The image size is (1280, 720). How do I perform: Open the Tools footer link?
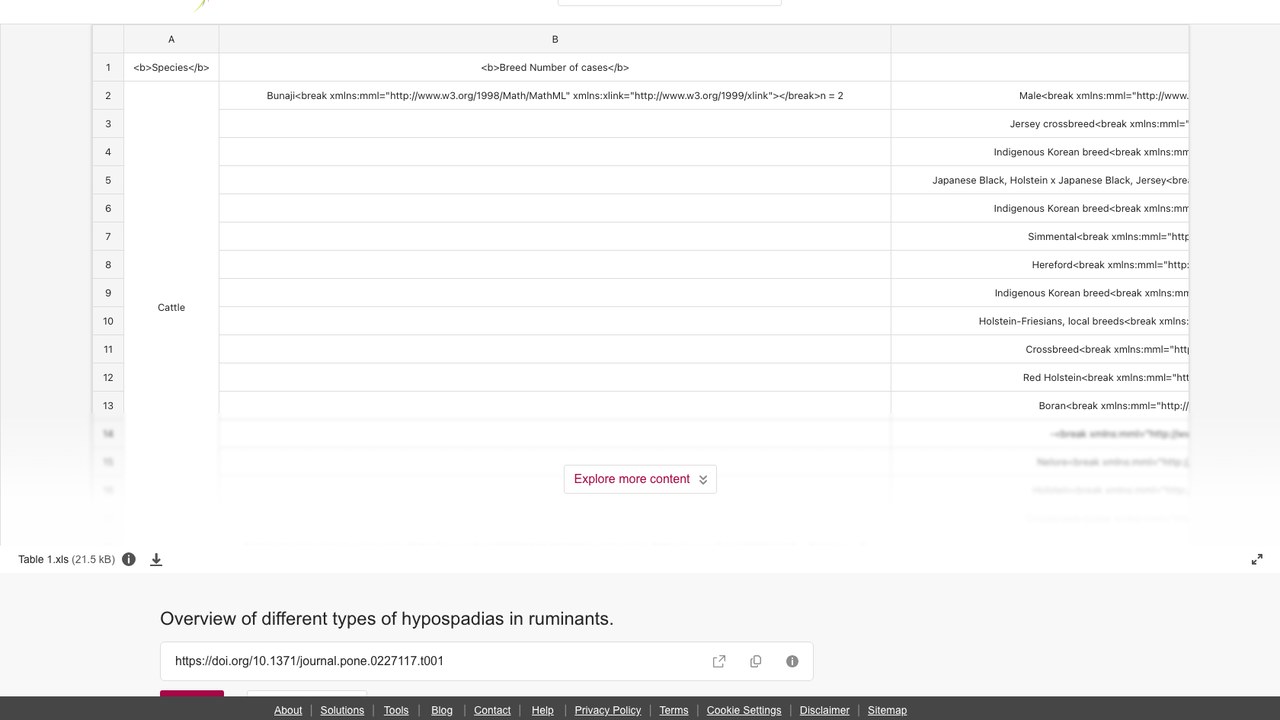396,710
